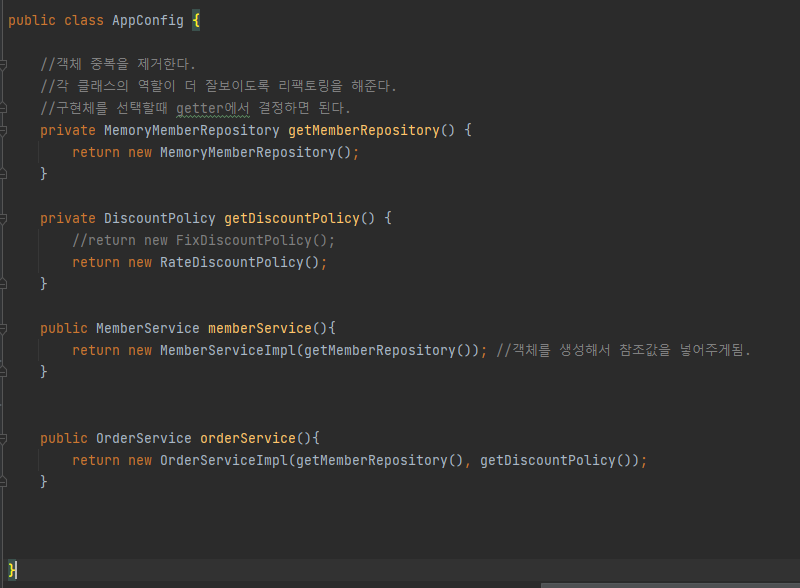
Task: Click the horizontal scrollbar at the editor bottom
Action: point(670,585)
